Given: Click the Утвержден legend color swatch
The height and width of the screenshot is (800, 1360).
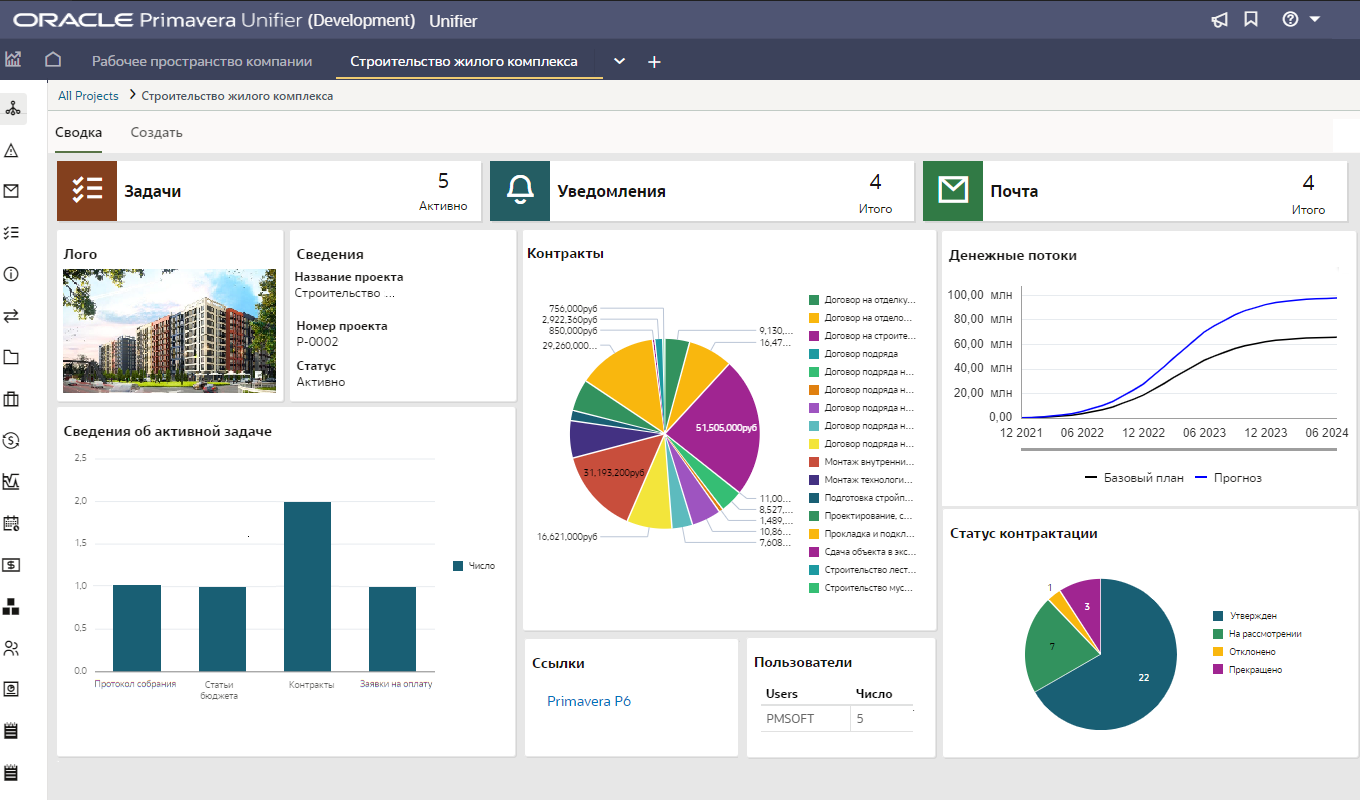Looking at the screenshot, I should tap(1218, 616).
